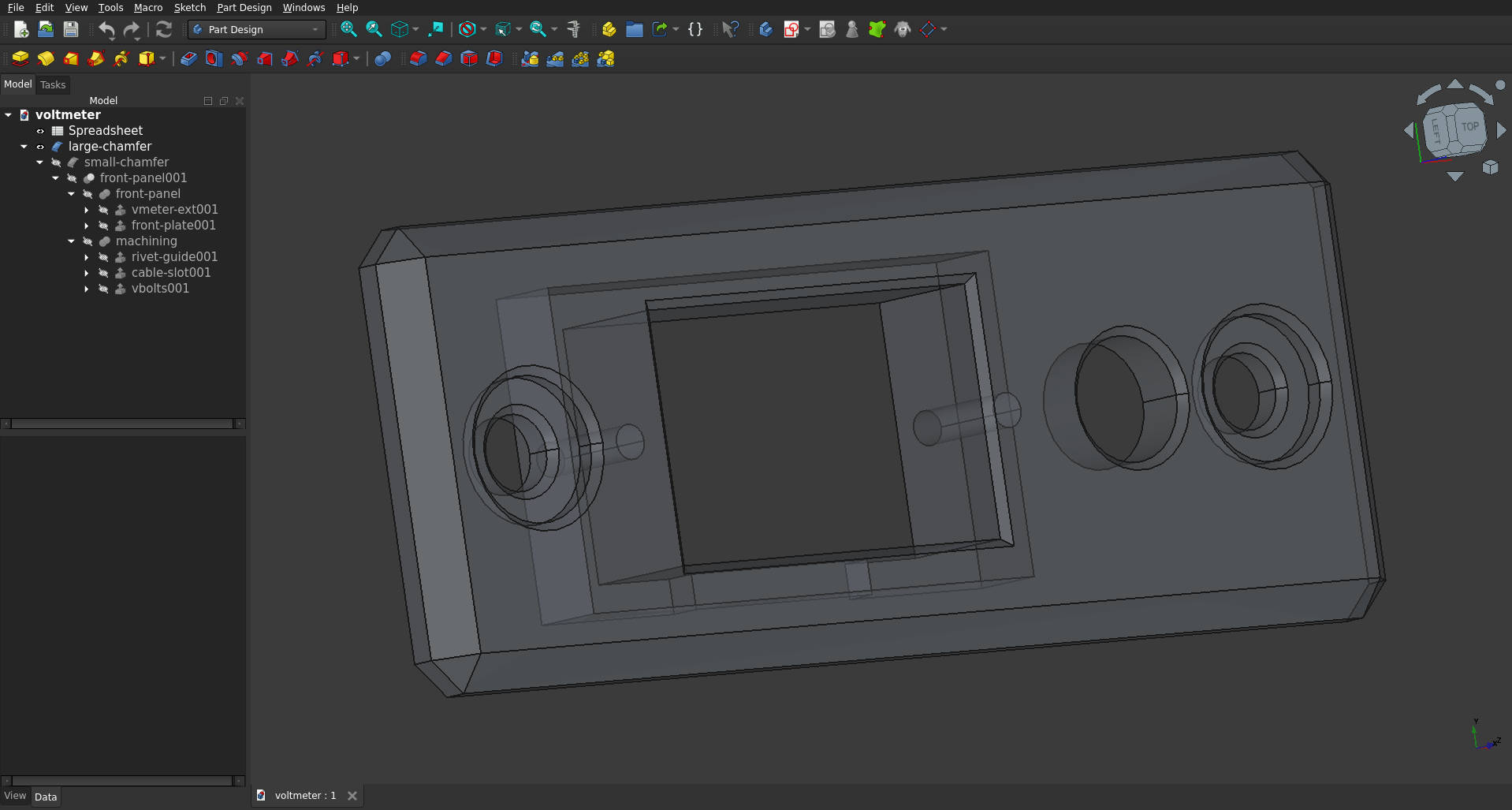The image size is (1512, 810).
Task: Switch to the Tasks tab
Action: tap(53, 85)
